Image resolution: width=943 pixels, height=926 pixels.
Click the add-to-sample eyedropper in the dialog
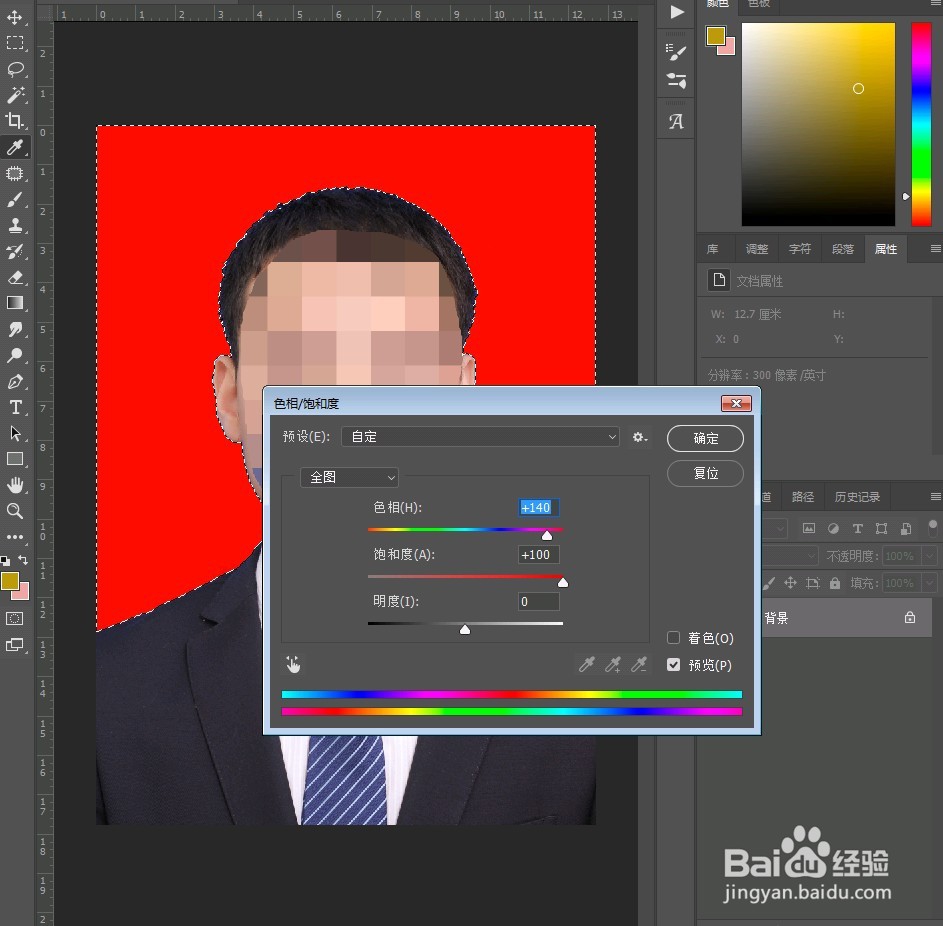[x=613, y=663]
